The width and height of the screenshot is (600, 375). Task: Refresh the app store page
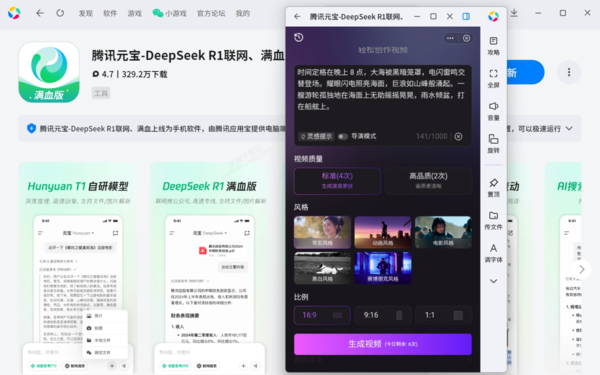(x=60, y=13)
